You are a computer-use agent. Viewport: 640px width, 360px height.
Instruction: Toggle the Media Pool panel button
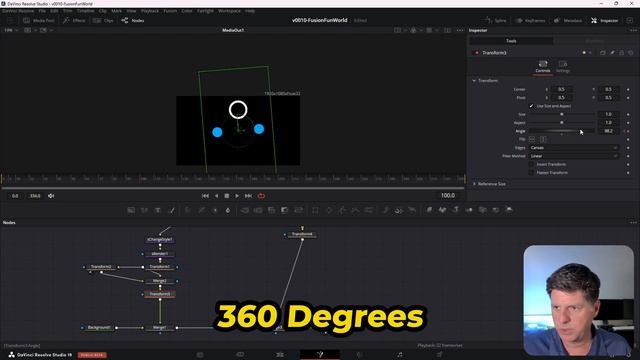pyautogui.click(x=38, y=20)
